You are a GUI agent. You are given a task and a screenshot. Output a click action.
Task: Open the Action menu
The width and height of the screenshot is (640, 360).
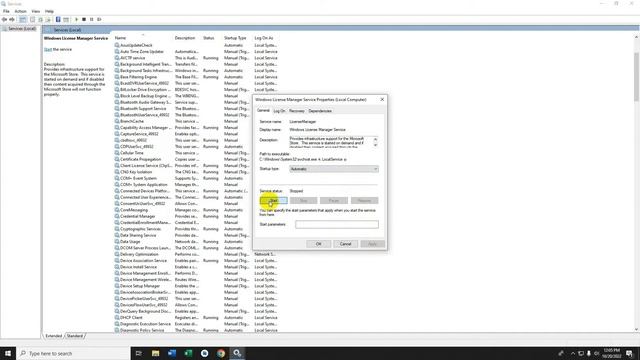(x=20, y=11)
